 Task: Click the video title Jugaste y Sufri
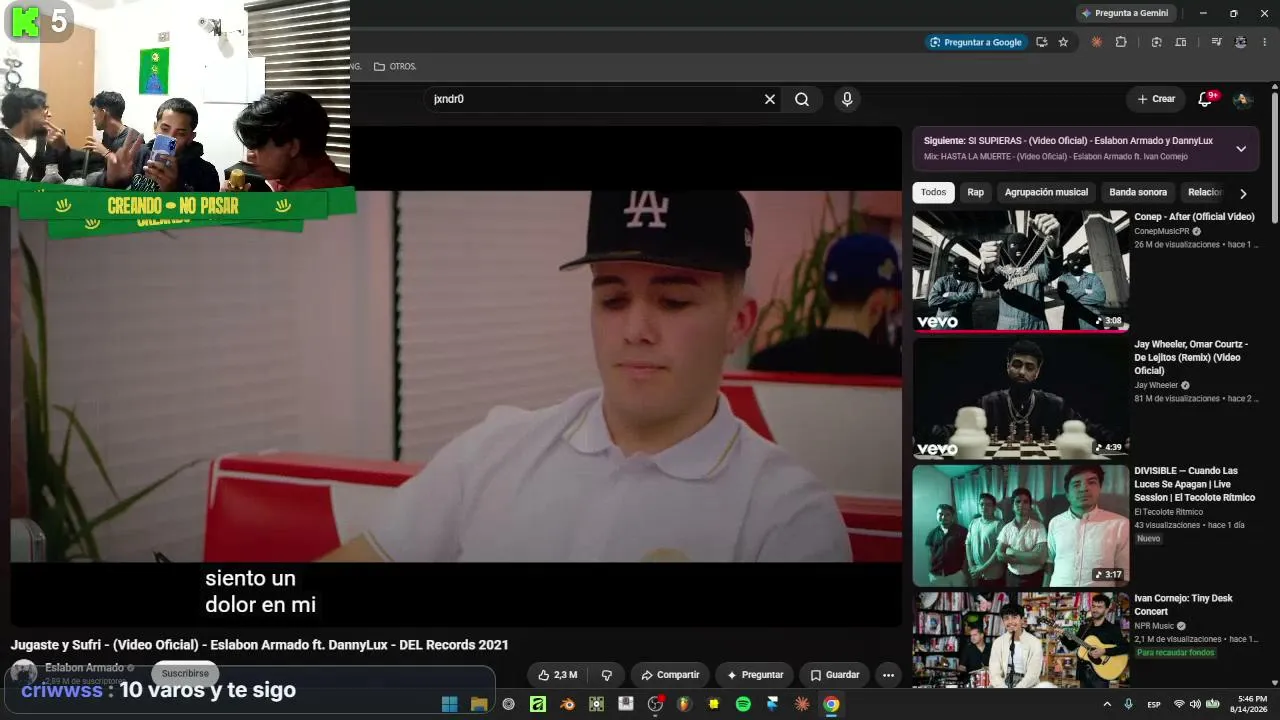pos(259,645)
